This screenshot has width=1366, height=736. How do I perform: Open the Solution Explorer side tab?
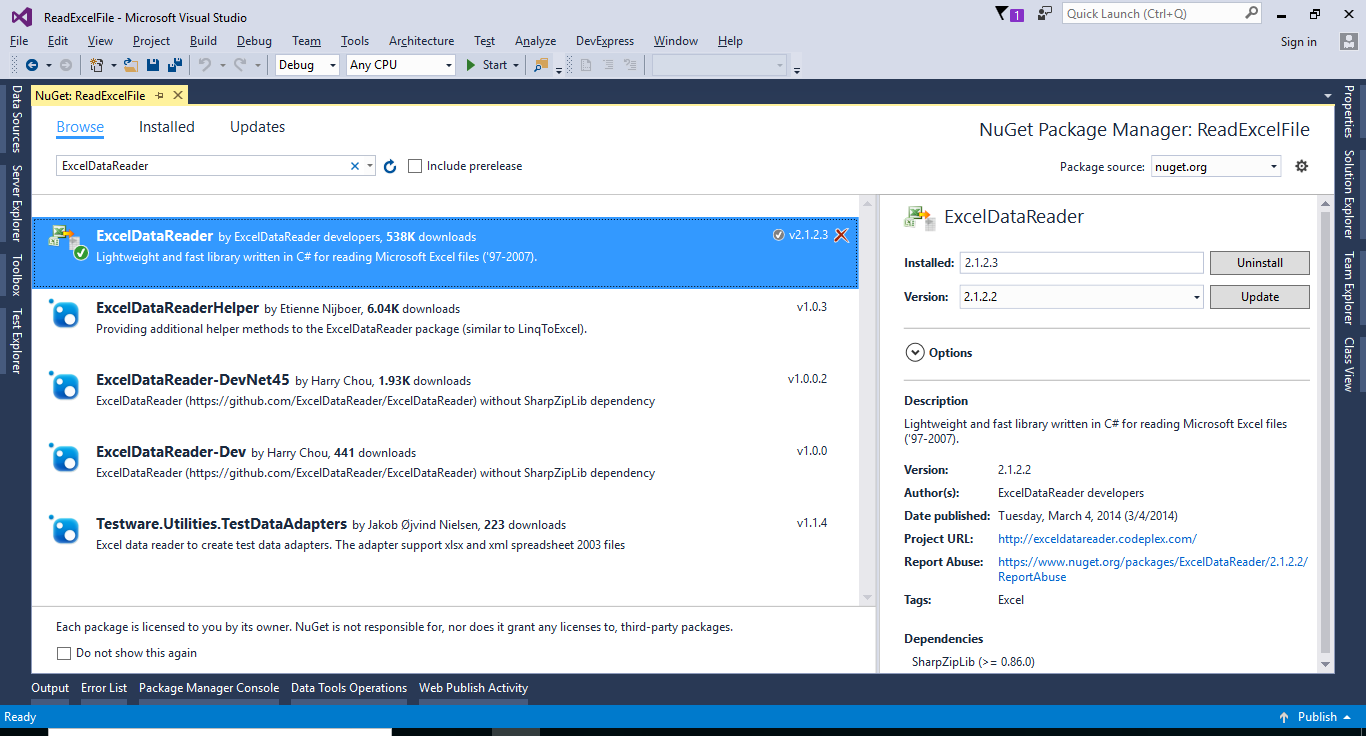pos(1348,195)
